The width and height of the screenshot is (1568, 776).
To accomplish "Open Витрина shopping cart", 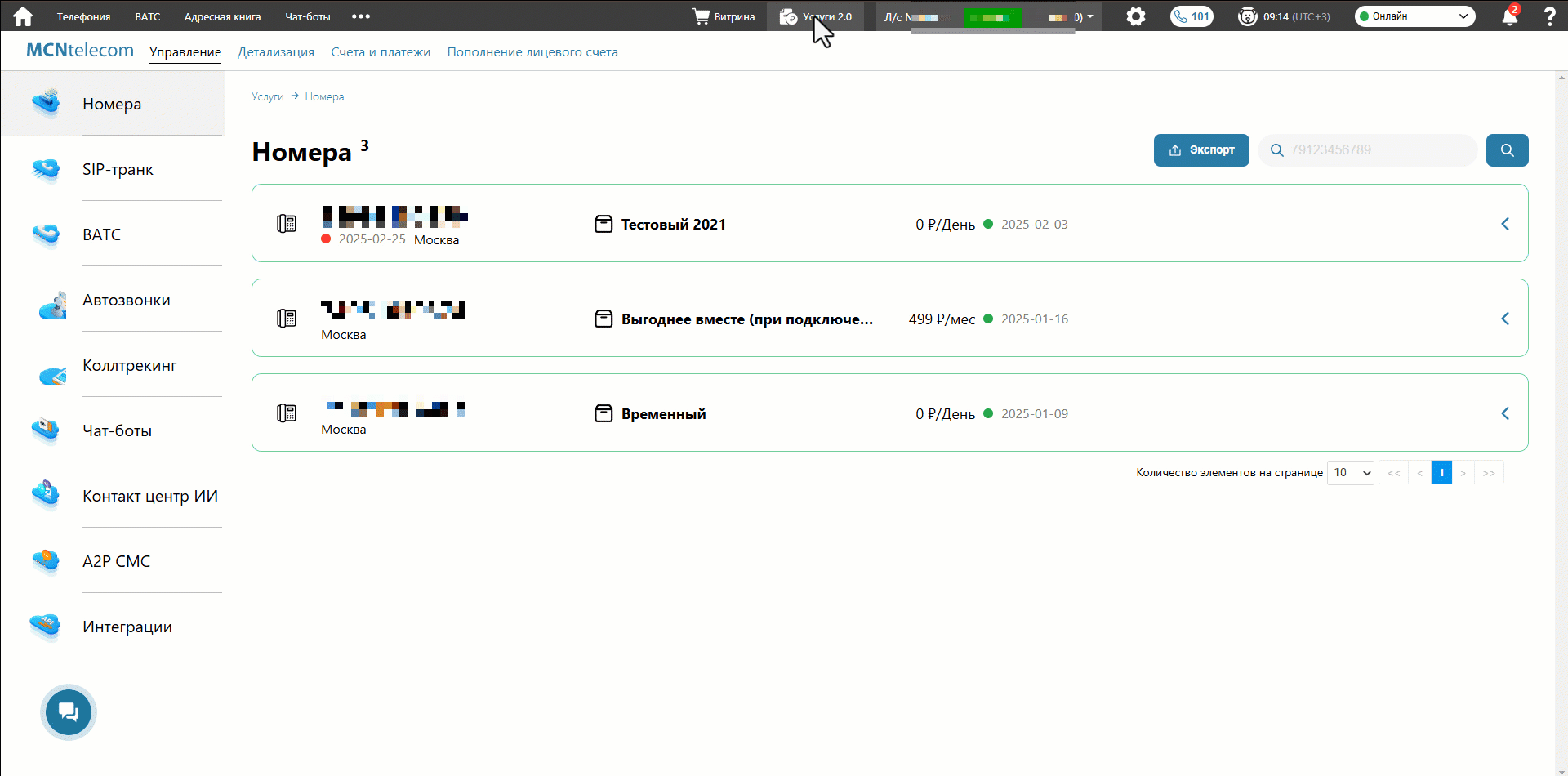I will click(724, 16).
